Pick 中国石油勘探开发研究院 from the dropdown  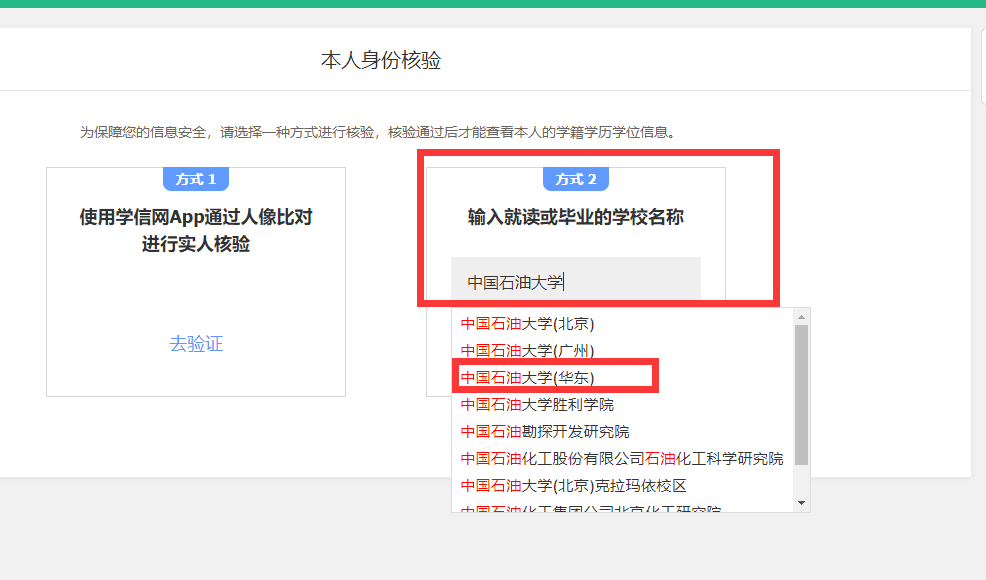pyautogui.click(x=545, y=431)
